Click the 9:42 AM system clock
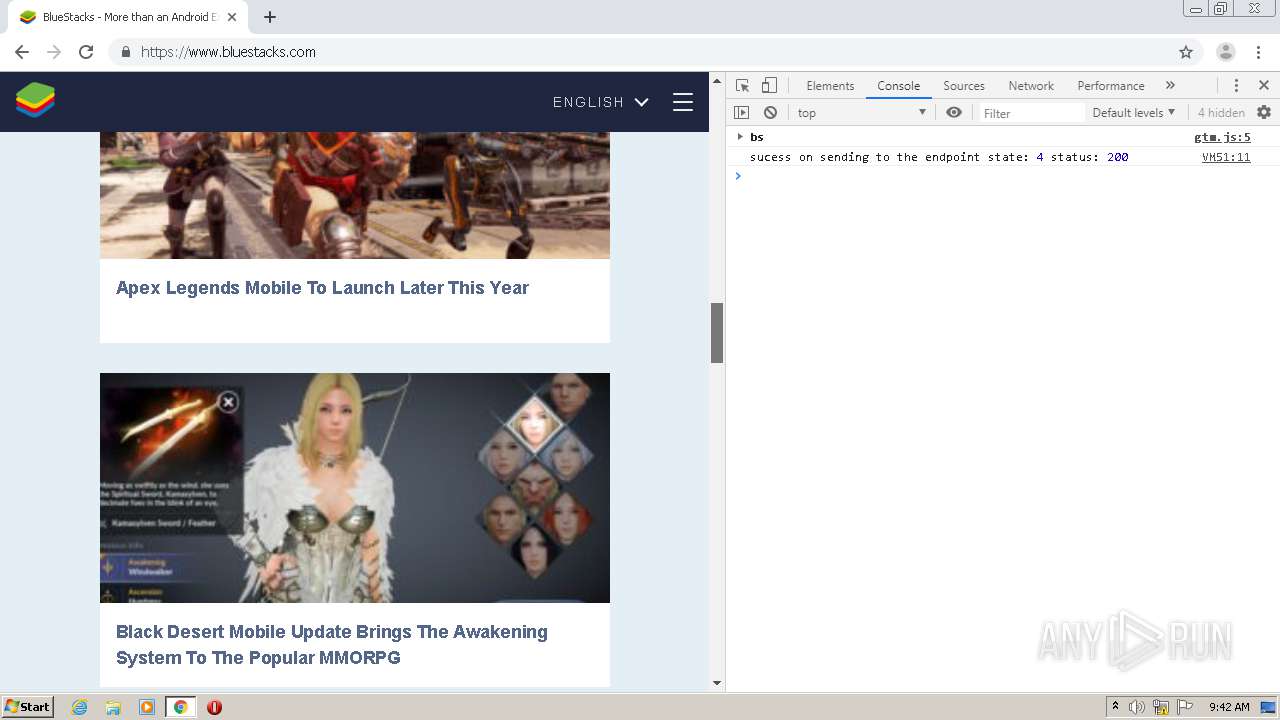Image resolution: width=1280 pixels, height=720 pixels. [x=1229, y=707]
